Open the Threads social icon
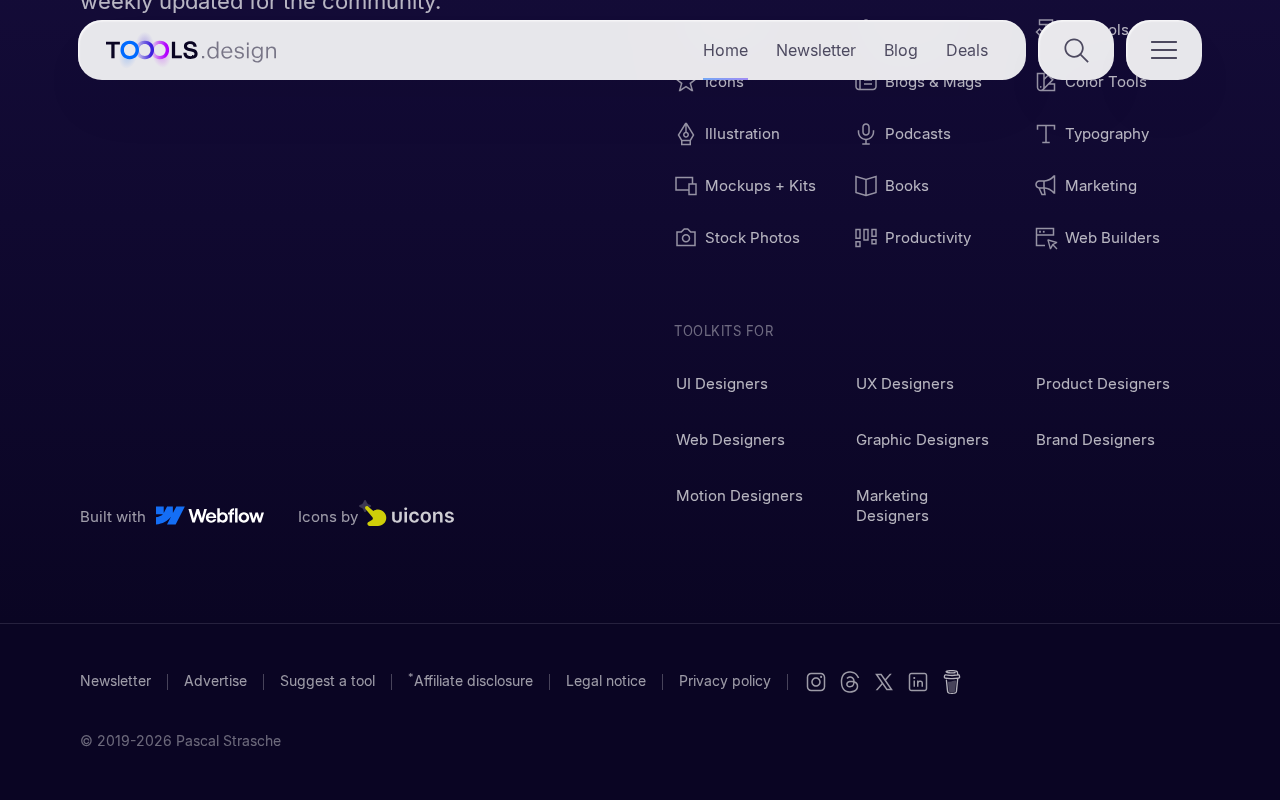Screen dimensions: 1280x800 850,682
